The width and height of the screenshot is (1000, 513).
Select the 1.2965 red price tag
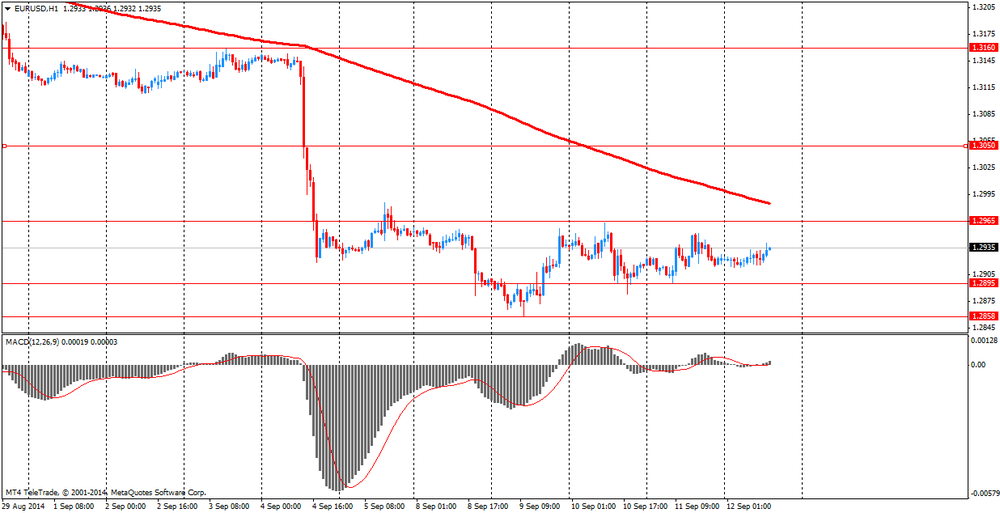coord(982,221)
